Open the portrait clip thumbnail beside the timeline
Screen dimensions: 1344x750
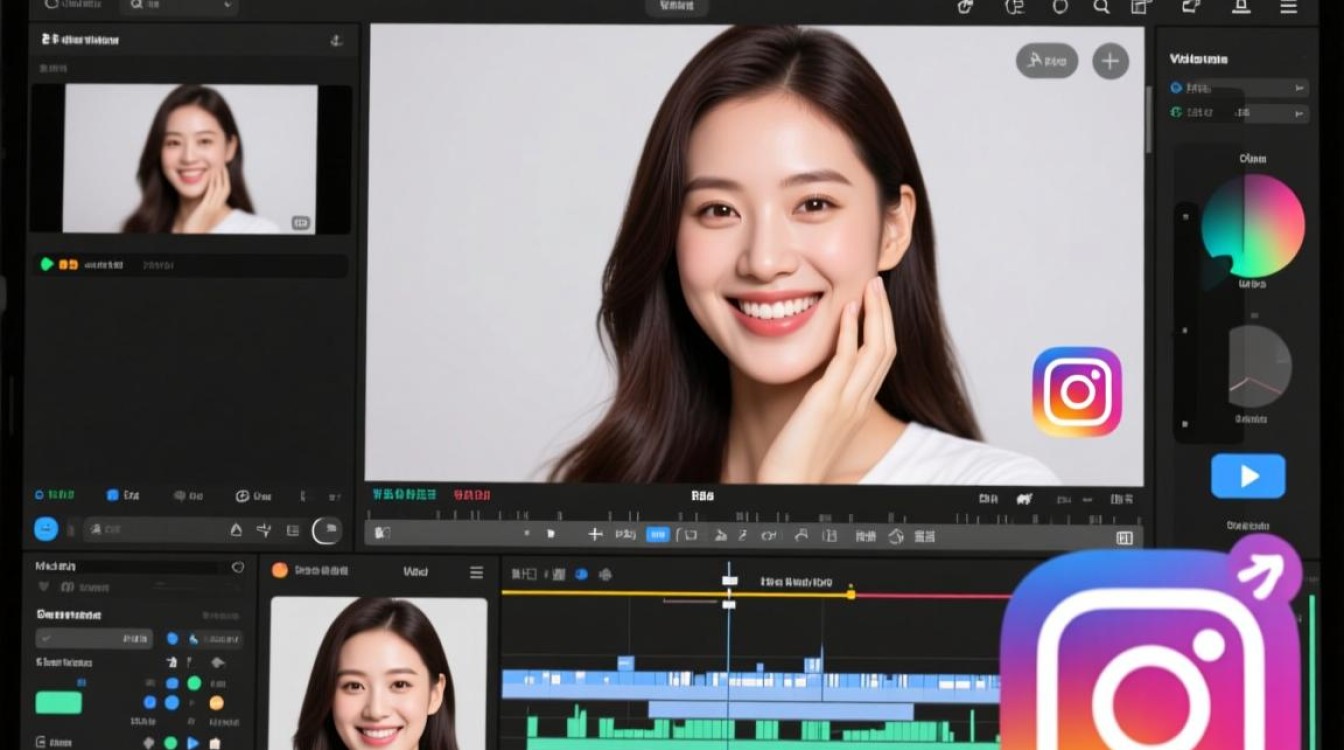click(378, 674)
